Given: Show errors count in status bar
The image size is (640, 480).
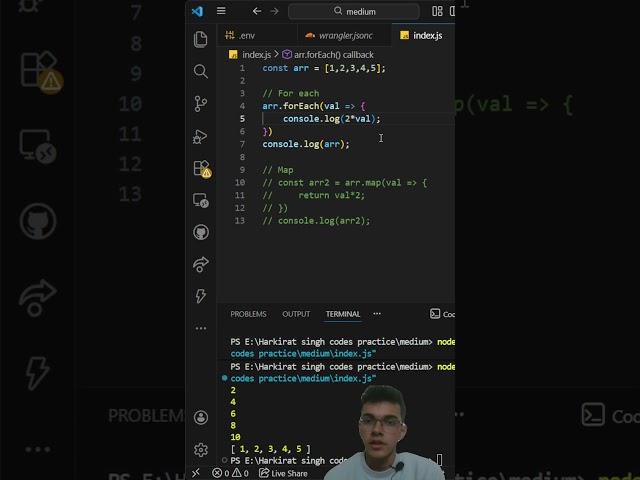Looking at the screenshot, I should coord(221,473).
